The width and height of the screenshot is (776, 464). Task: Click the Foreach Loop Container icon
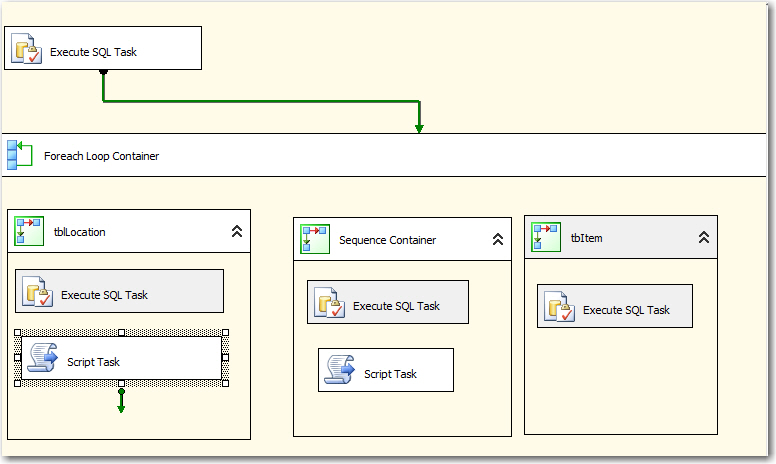[20, 155]
